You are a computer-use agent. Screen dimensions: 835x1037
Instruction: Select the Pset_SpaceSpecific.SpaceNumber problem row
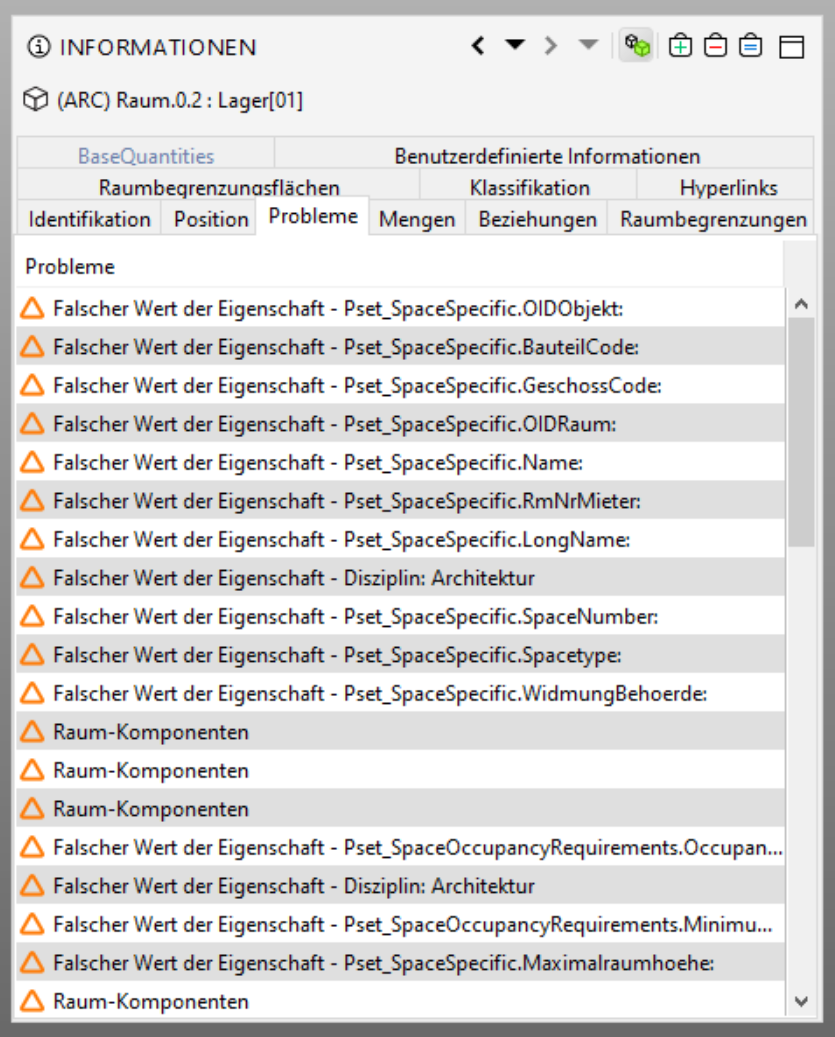[401, 616]
